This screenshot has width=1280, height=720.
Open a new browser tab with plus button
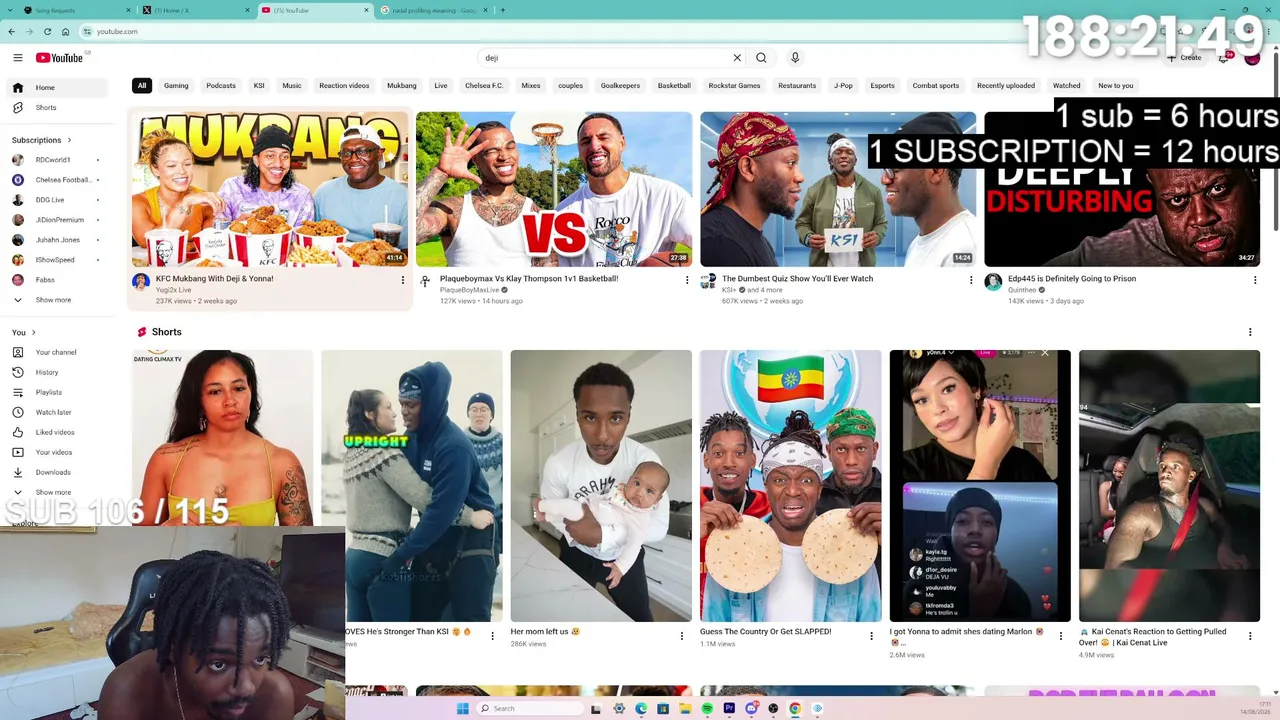tap(503, 10)
